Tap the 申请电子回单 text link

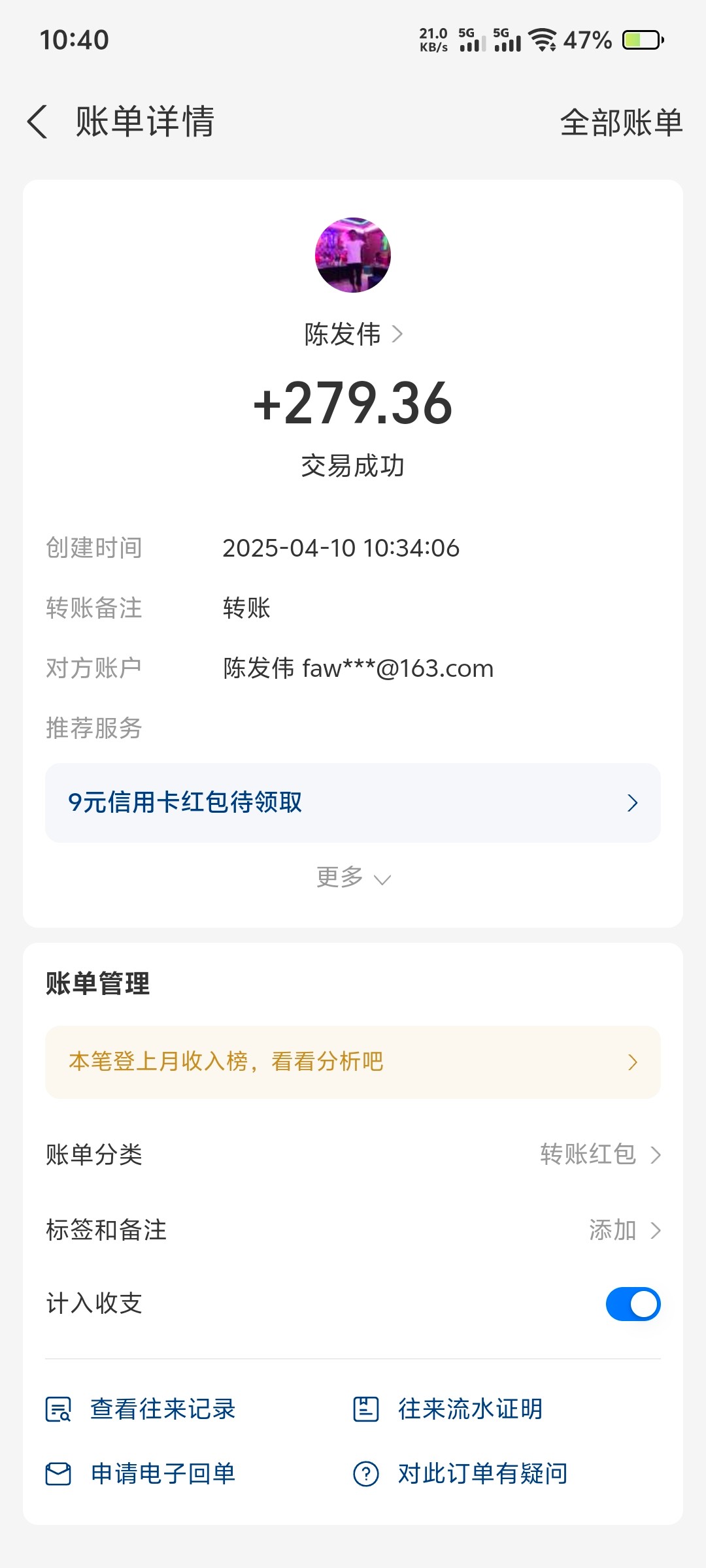pyautogui.click(x=163, y=1475)
